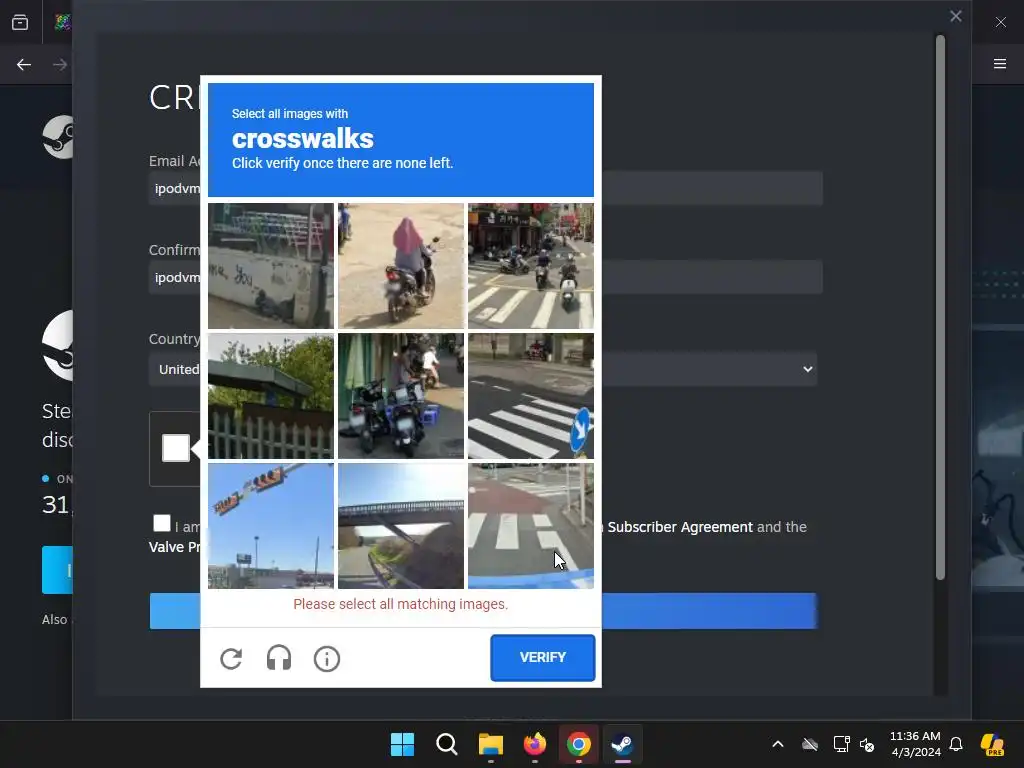The height and width of the screenshot is (768, 1024).
Task: Expand the country dropdown arrow
Action: [808, 369]
